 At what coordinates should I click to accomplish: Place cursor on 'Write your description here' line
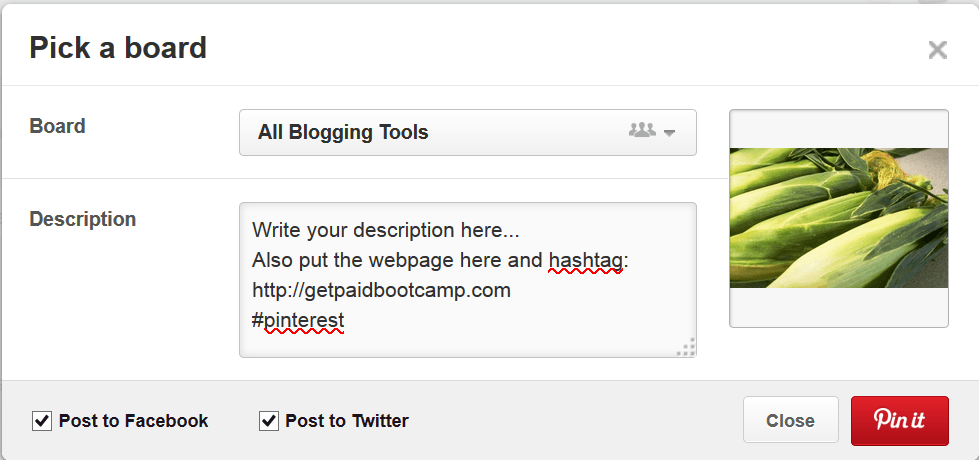(x=385, y=230)
